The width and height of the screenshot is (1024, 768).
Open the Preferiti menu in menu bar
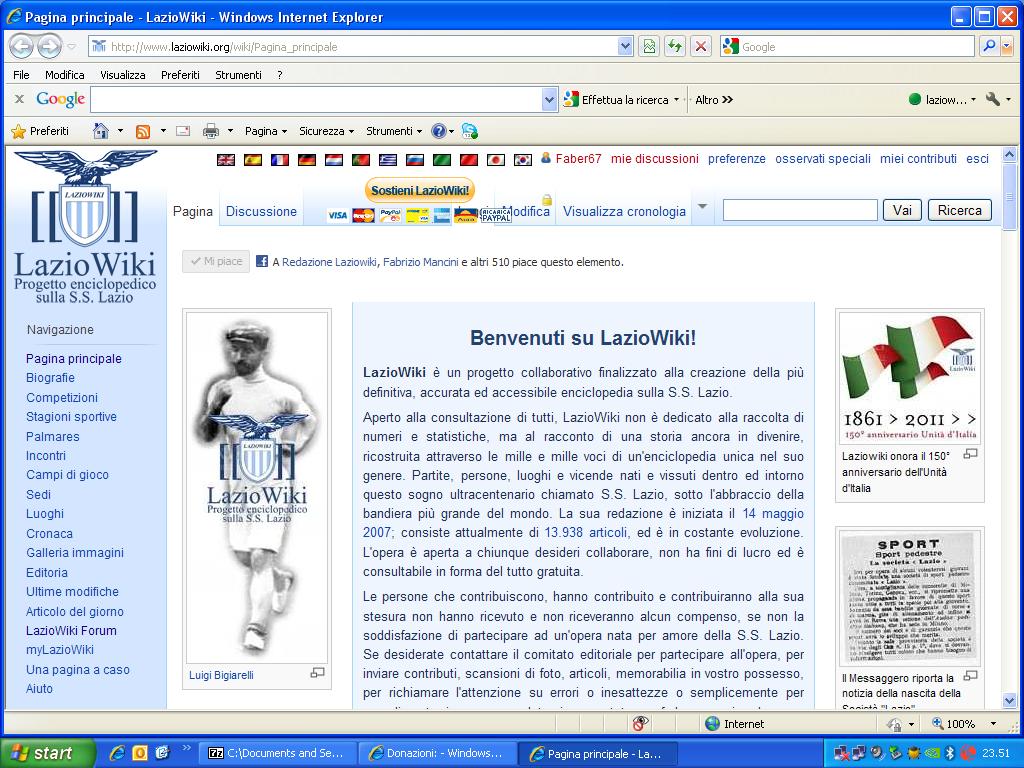tap(180, 75)
